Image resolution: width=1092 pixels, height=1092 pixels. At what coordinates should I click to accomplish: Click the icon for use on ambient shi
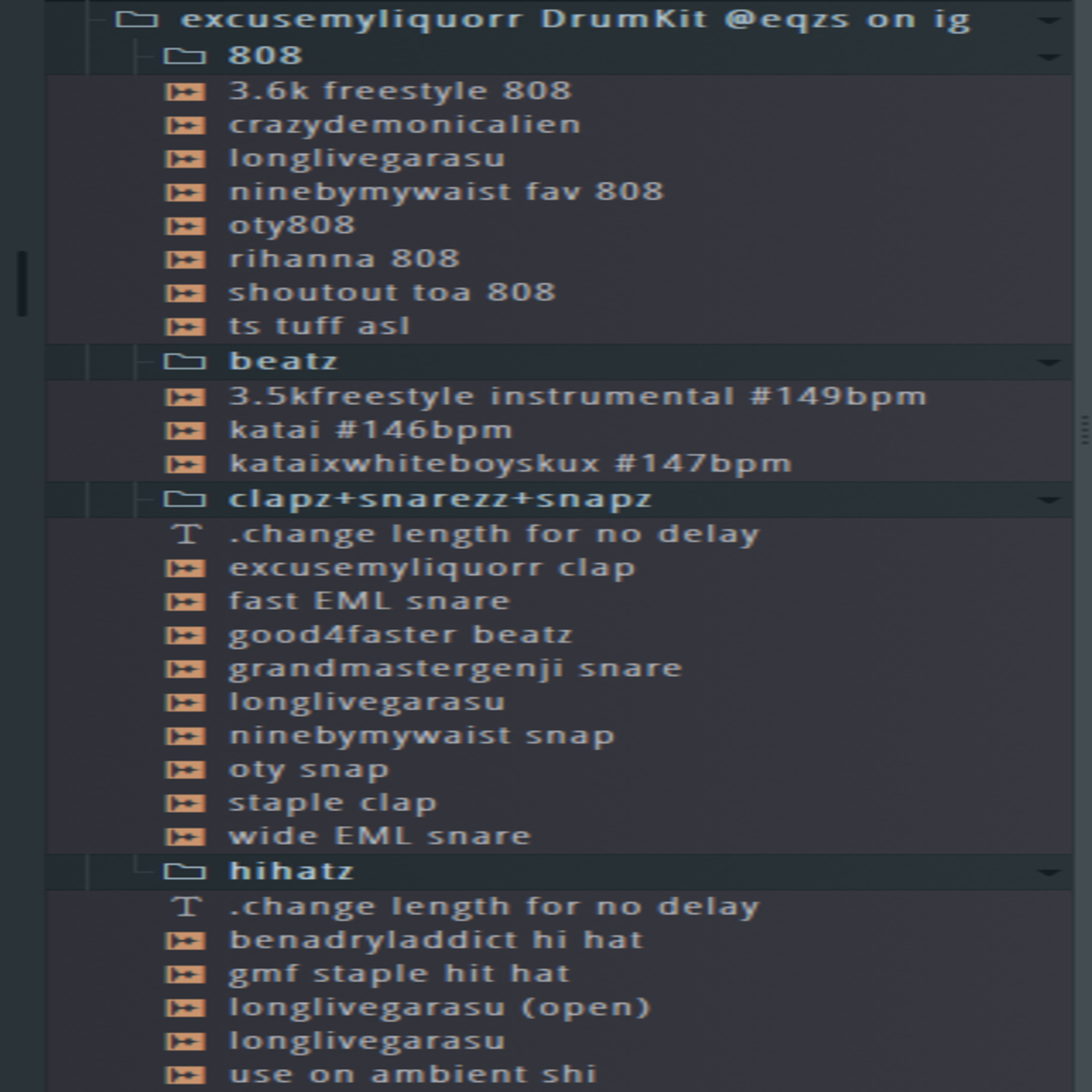(x=185, y=1076)
